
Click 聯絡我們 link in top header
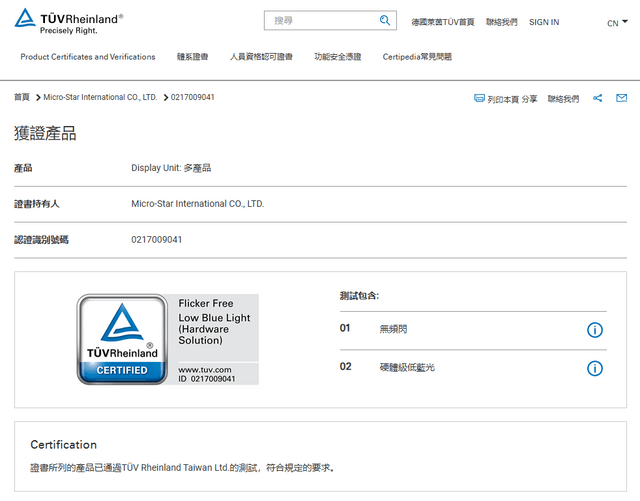(502, 22)
